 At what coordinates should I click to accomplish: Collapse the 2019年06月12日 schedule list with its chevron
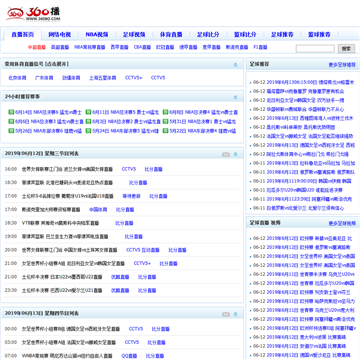(x=236, y=154)
